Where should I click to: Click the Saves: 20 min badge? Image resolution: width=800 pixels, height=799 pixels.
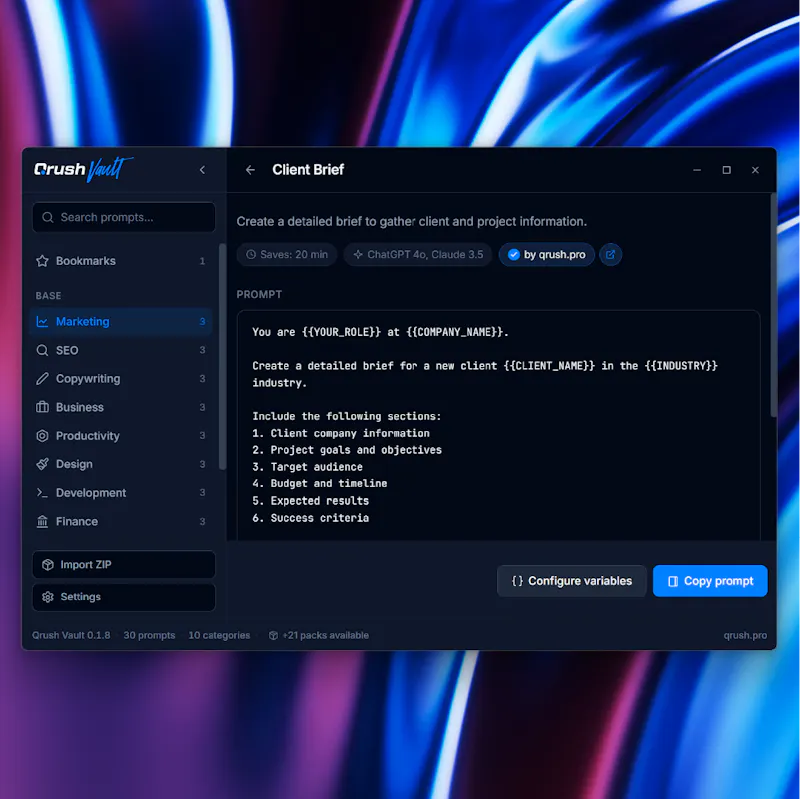(287, 255)
